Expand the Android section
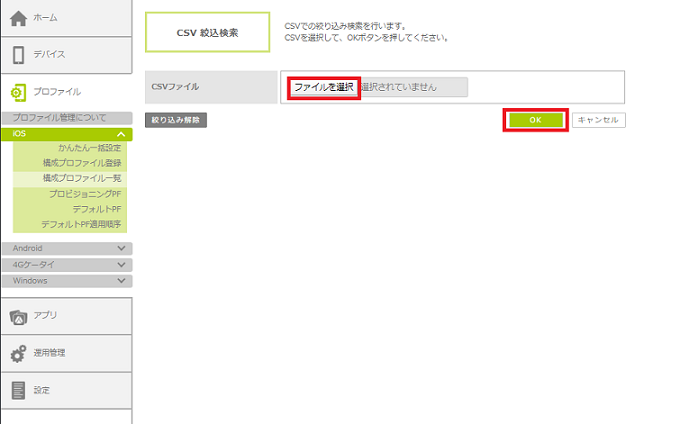This screenshot has width=680, height=424. click(x=121, y=248)
